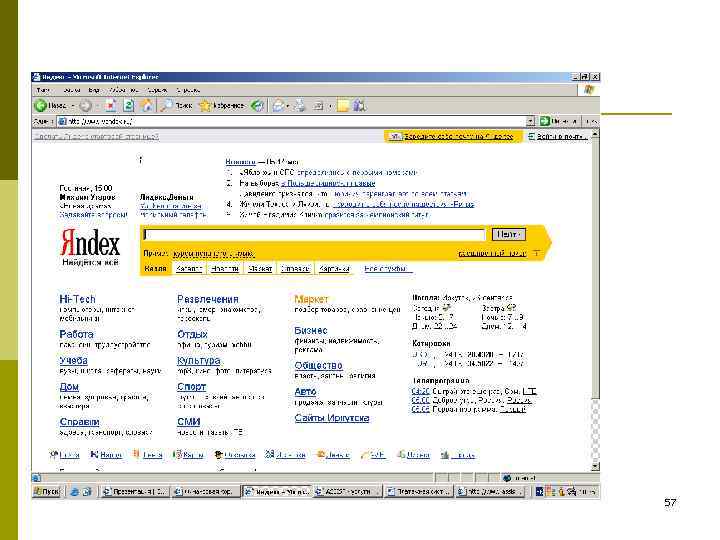The height and width of the screenshot is (540, 720).
Task: Select the Словари search tab
Action: (295, 269)
